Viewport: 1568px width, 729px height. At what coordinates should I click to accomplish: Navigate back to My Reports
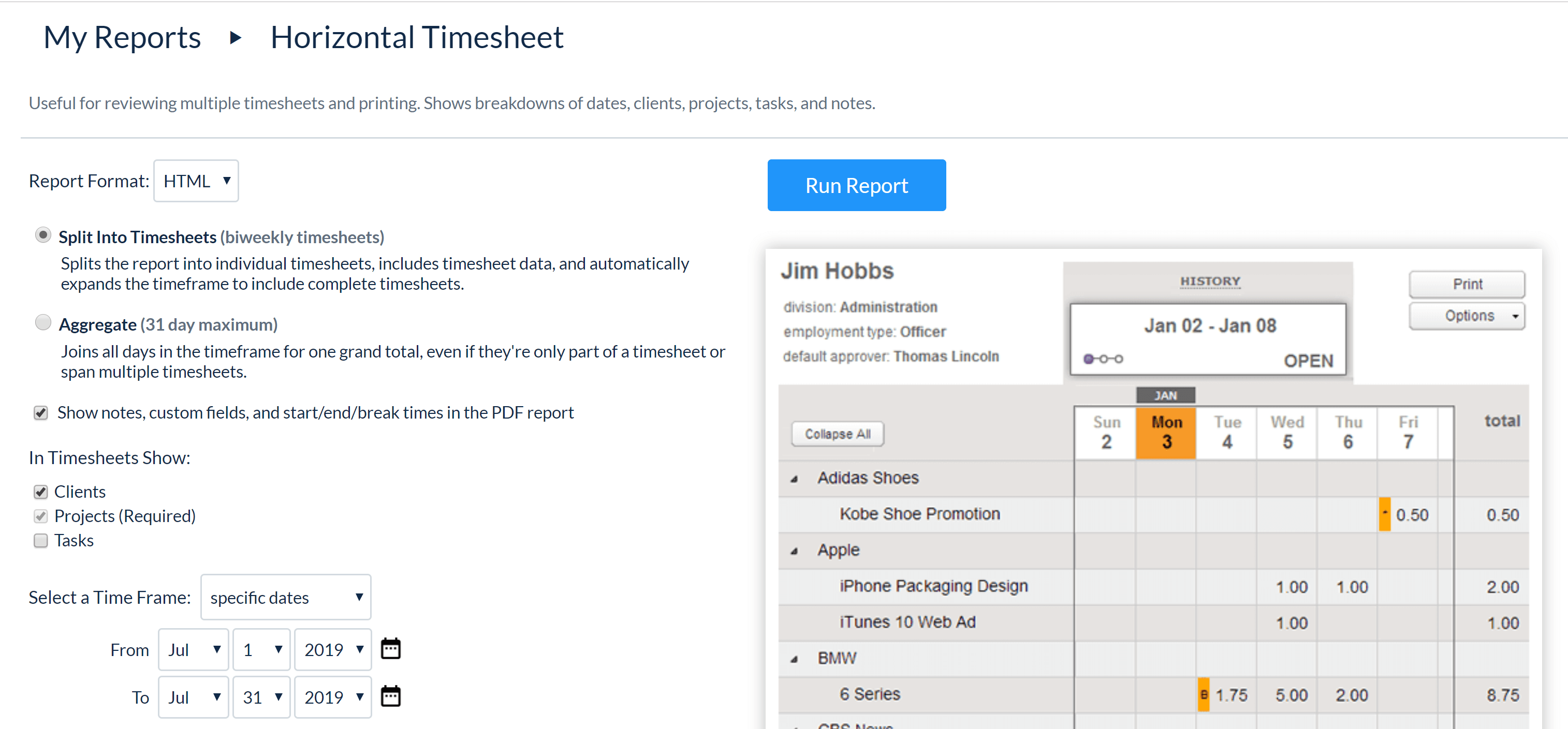tap(122, 37)
